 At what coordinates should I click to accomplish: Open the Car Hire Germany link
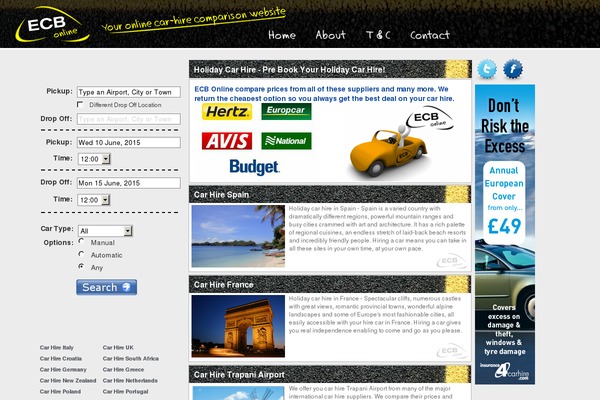point(63,370)
